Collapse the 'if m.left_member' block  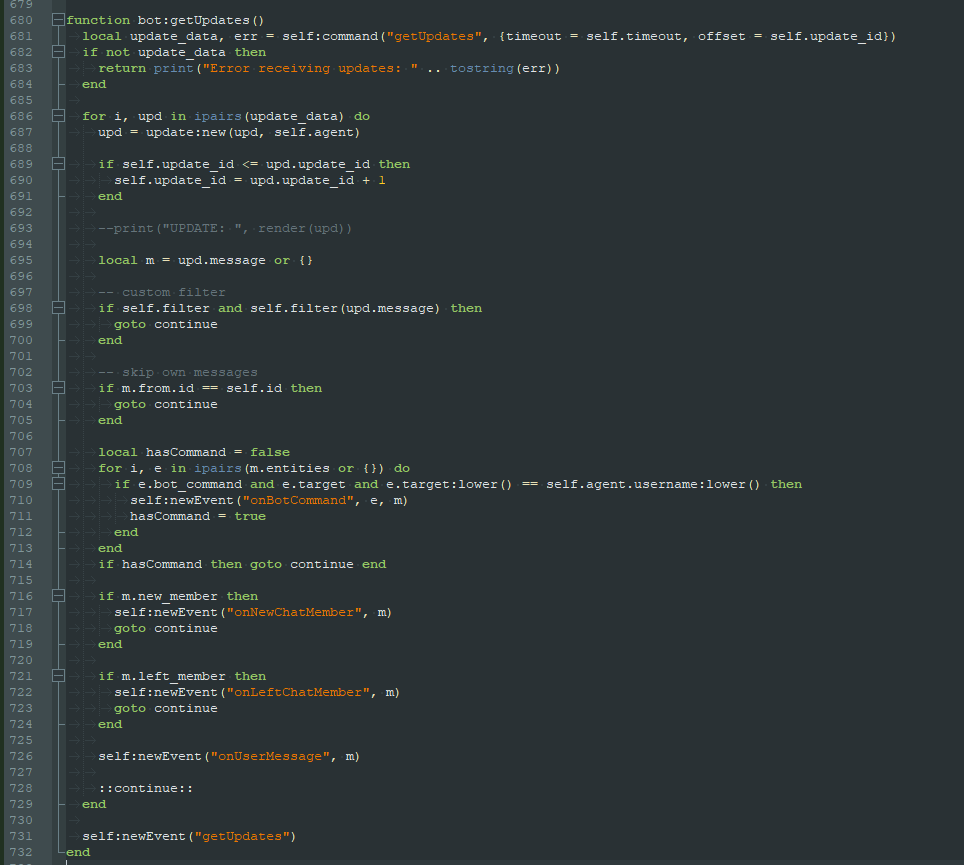(58, 676)
